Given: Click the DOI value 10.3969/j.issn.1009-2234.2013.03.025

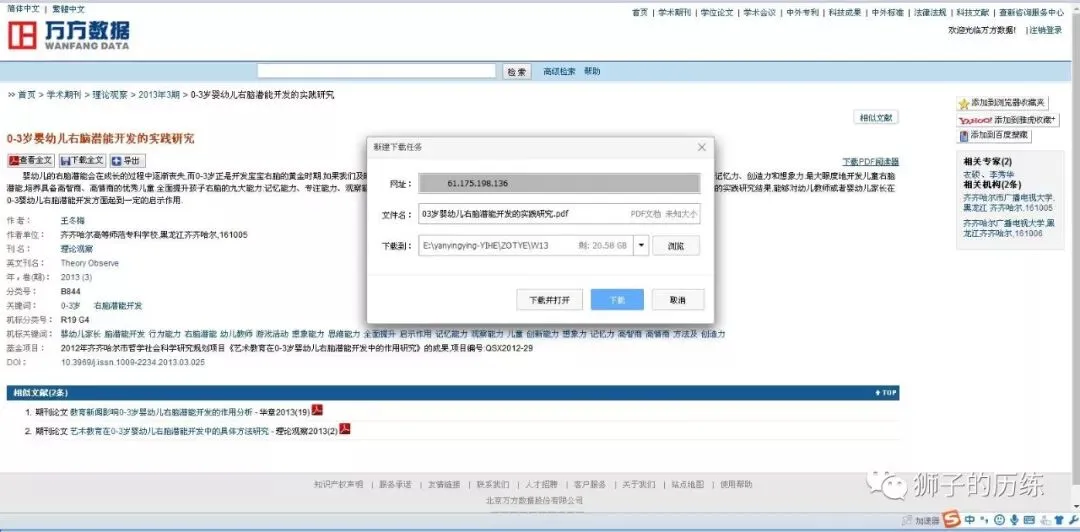Looking at the screenshot, I should click(133, 362).
